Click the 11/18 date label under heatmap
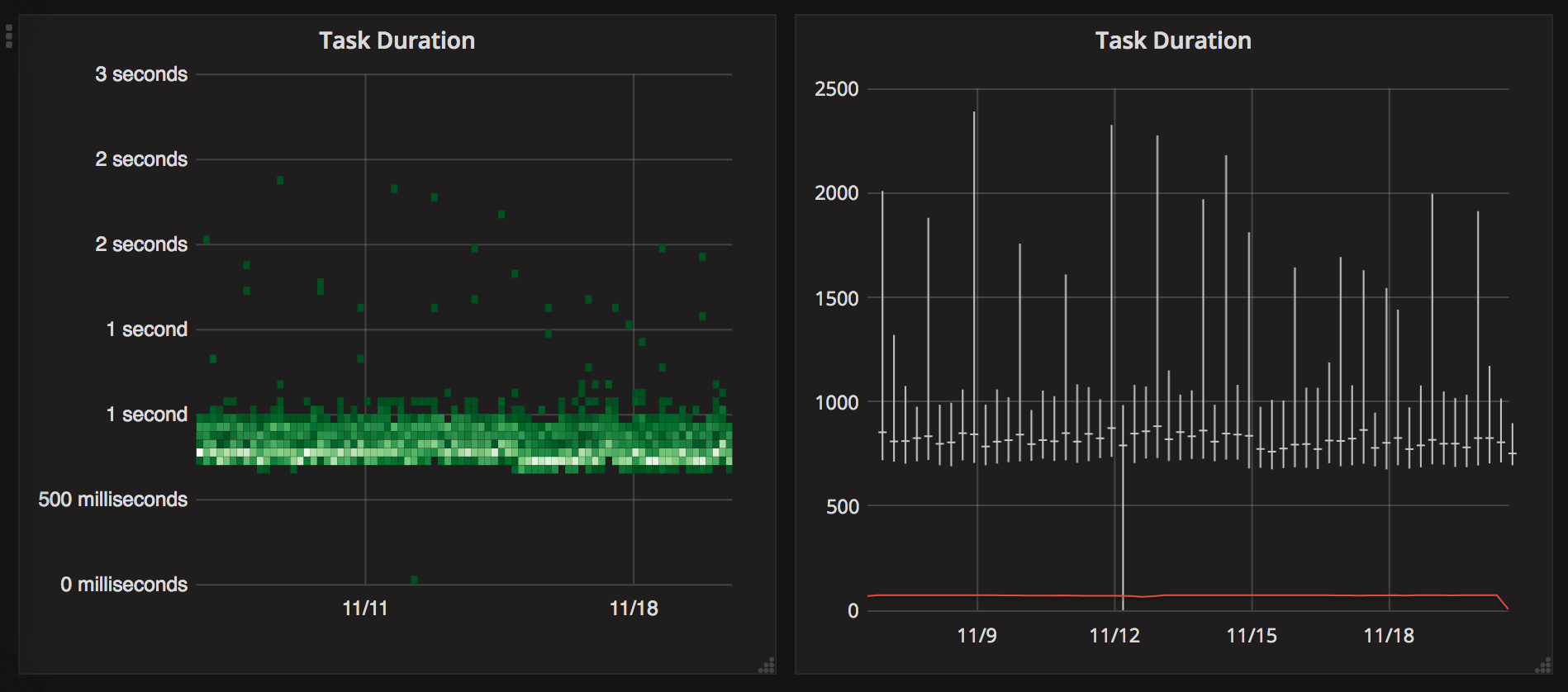This screenshot has width=1568, height=692. coord(634,609)
